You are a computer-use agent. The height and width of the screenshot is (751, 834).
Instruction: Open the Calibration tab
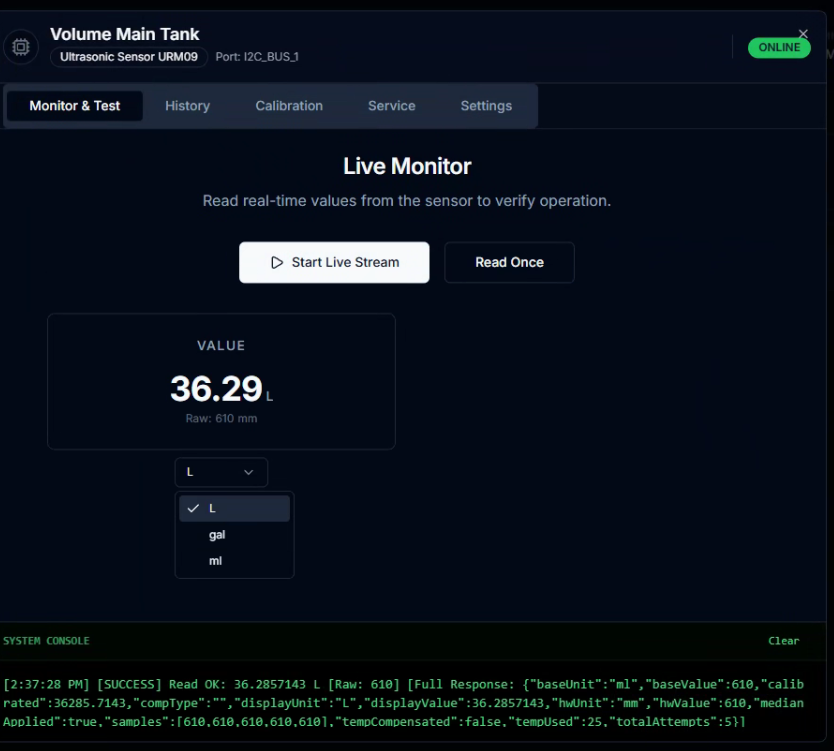pyautogui.click(x=289, y=106)
